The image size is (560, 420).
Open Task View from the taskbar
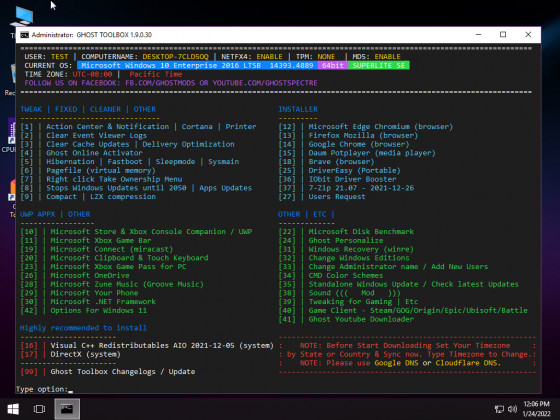click(x=39, y=409)
